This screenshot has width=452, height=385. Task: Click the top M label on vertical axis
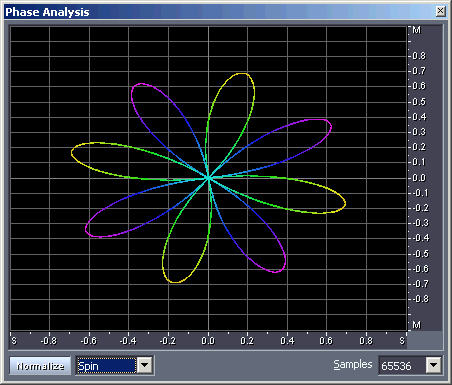click(417, 30)
